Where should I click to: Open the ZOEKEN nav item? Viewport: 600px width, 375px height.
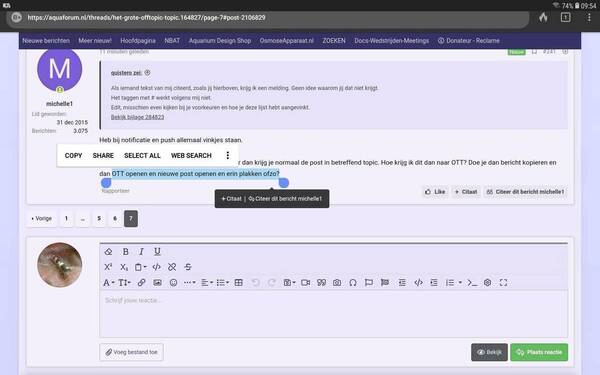click(334, 41)
